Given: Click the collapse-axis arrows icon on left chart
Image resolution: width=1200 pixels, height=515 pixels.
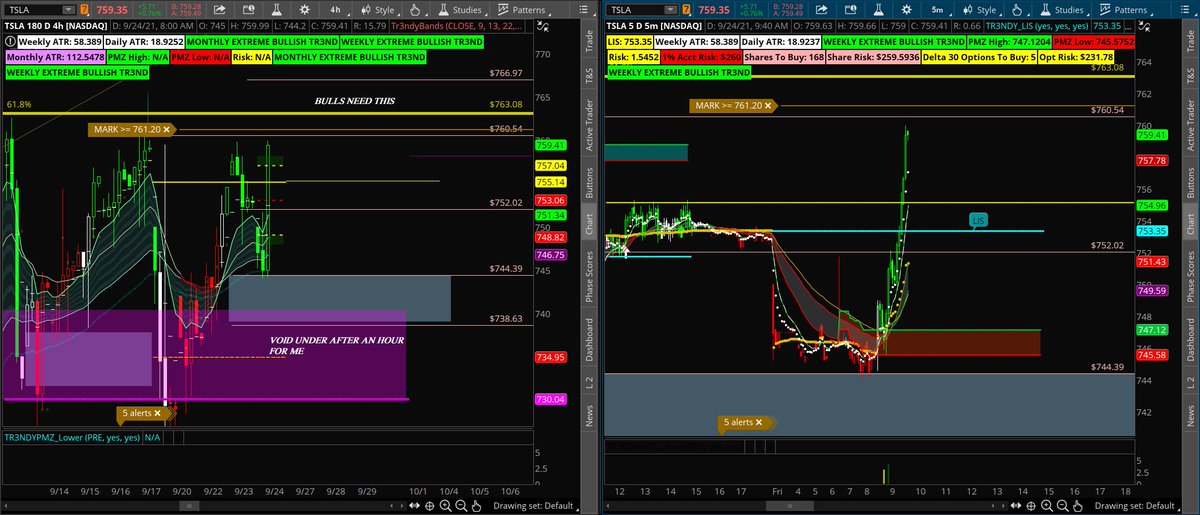Looking at the screenshot, I should pyautogui.click(x=543, y=26).
